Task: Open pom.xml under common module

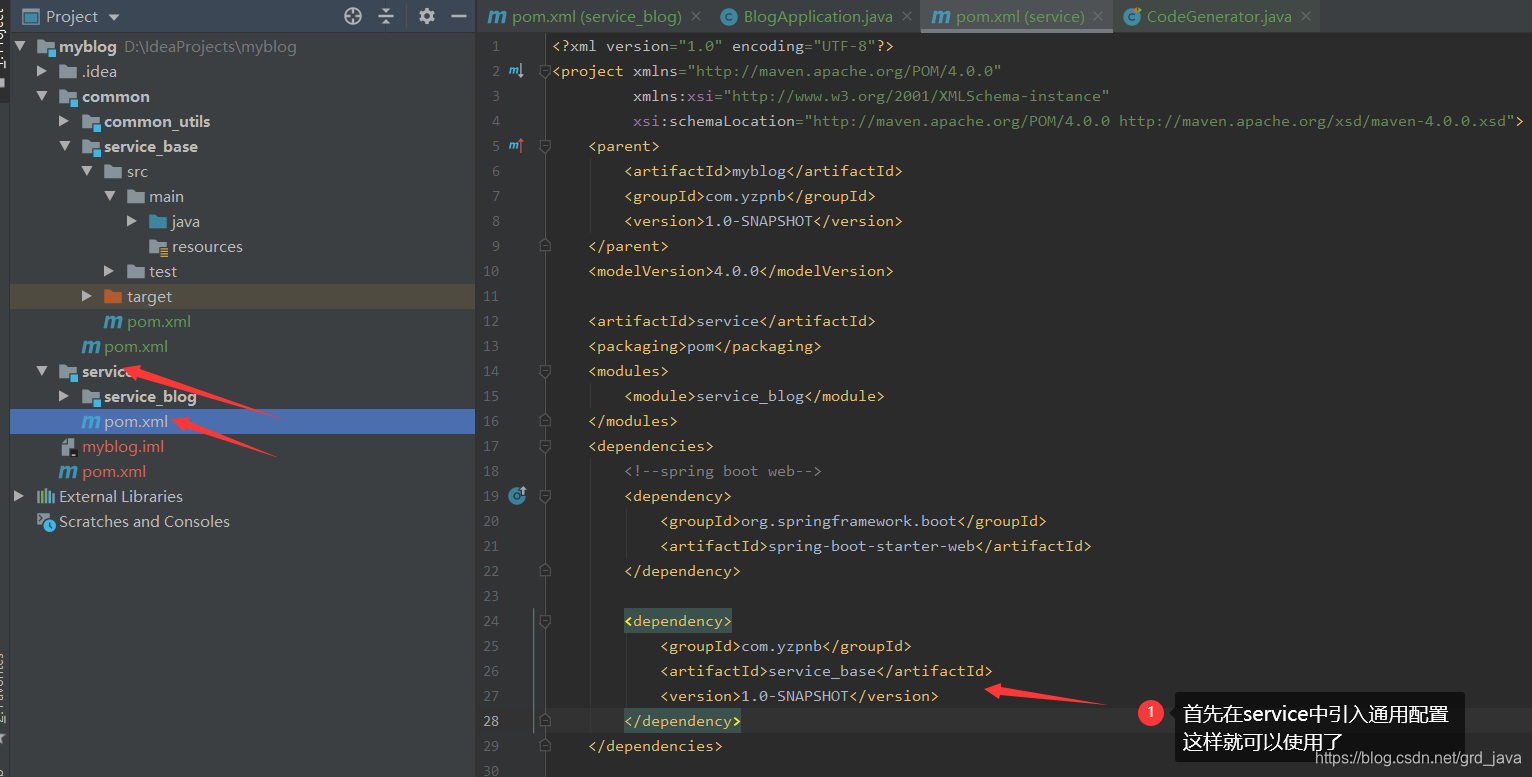Action: pos(136,347)
